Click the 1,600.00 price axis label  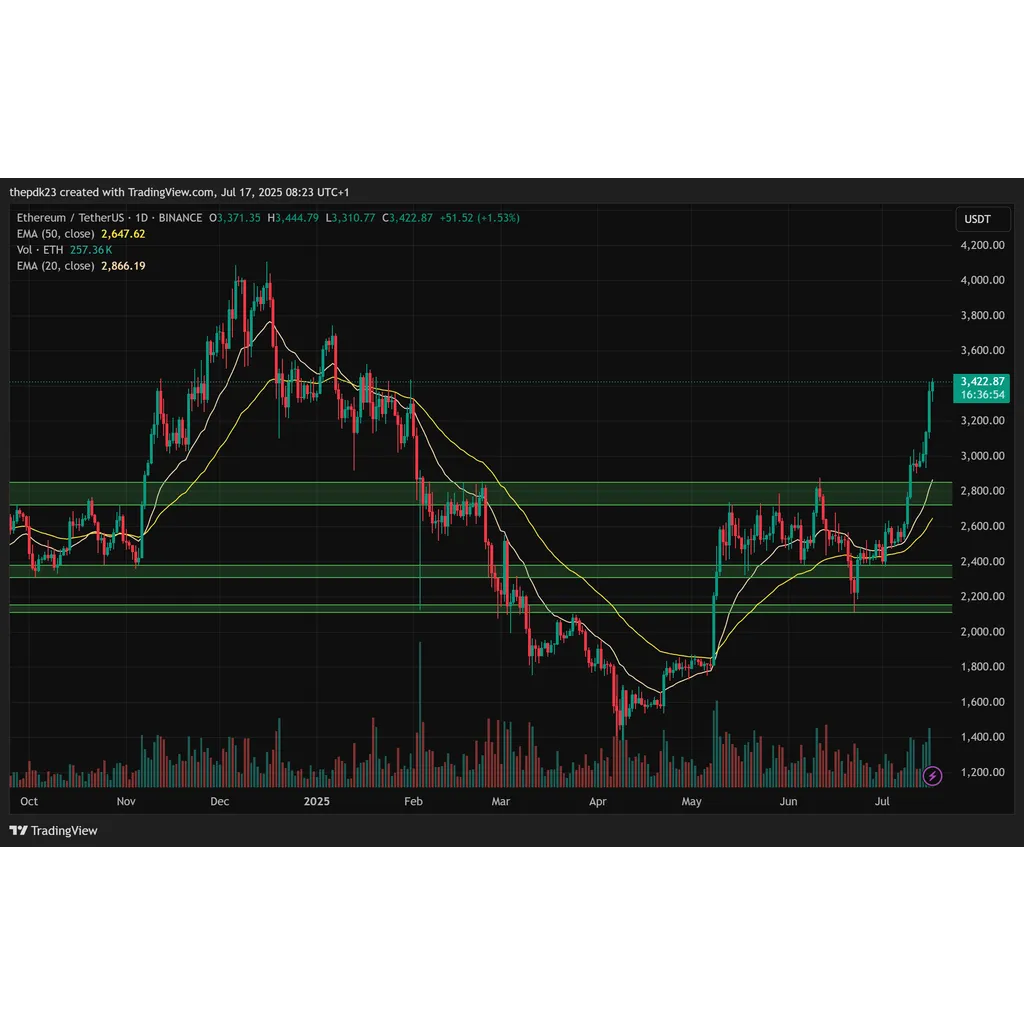(x=982, y=702)
